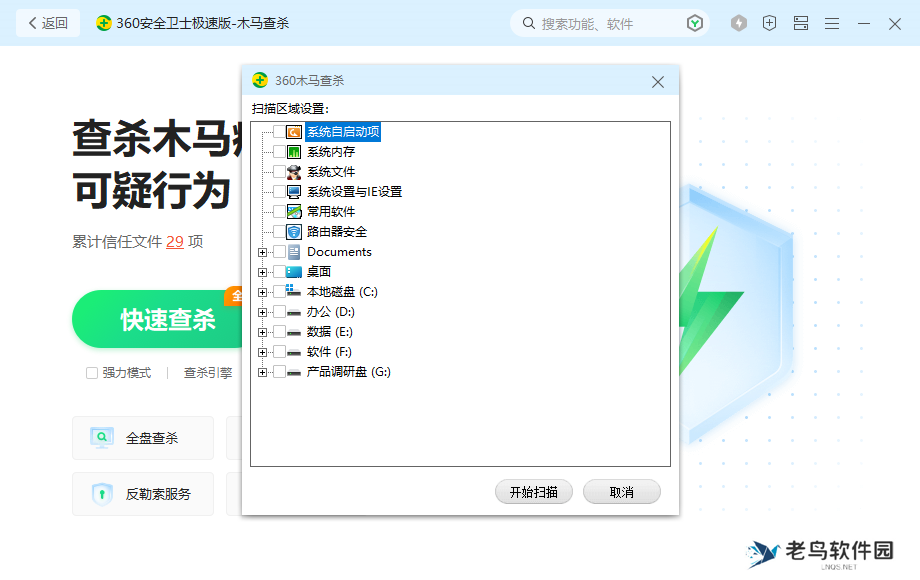Select the 常用软件 tree row label
Viewport: 920px width, 580px height.
(331, 212)
